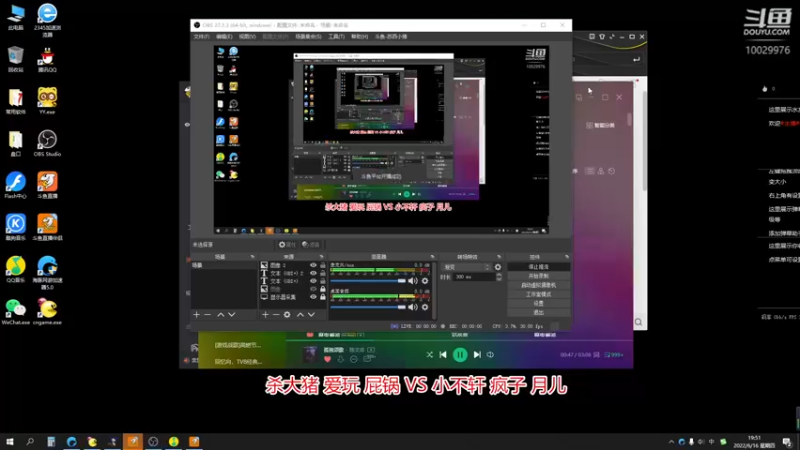Image resolution: width=800 pixels, height=450 pixels.
Task: Open the Flash Center desktop icon
Action: tap(15, 185)
